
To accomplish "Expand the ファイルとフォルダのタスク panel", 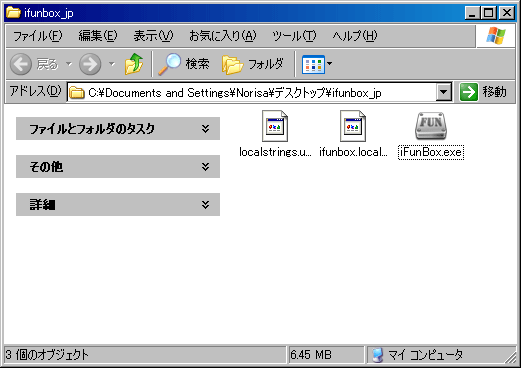I will [118, 128].
